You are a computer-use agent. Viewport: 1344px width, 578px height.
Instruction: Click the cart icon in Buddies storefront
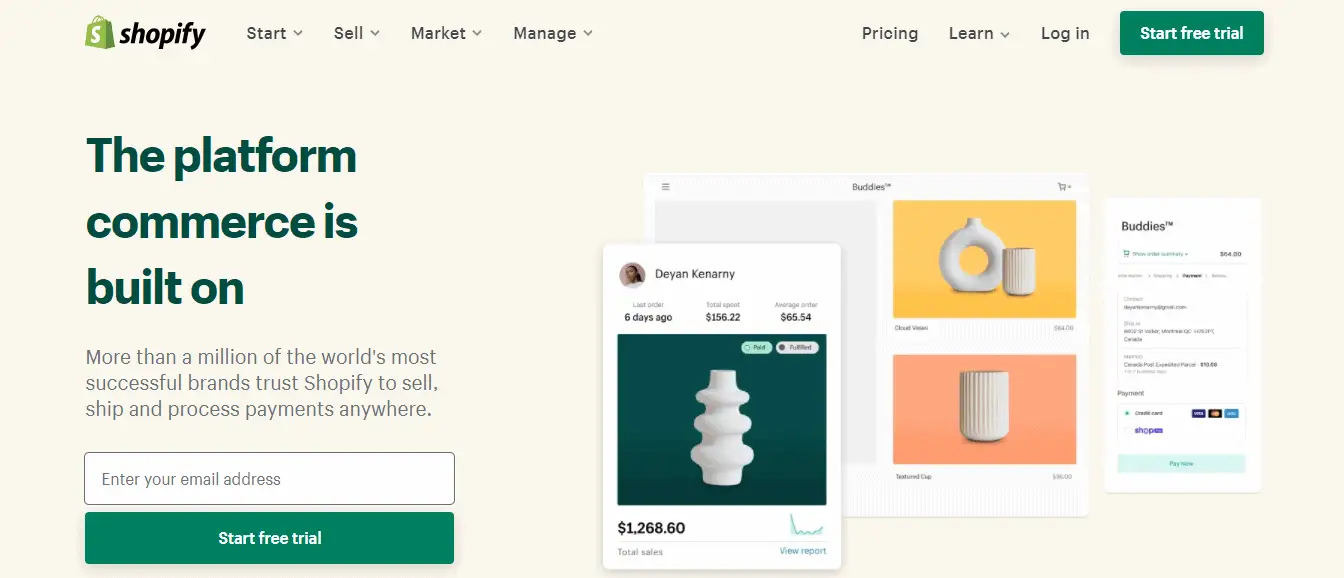click(1064, 186)
